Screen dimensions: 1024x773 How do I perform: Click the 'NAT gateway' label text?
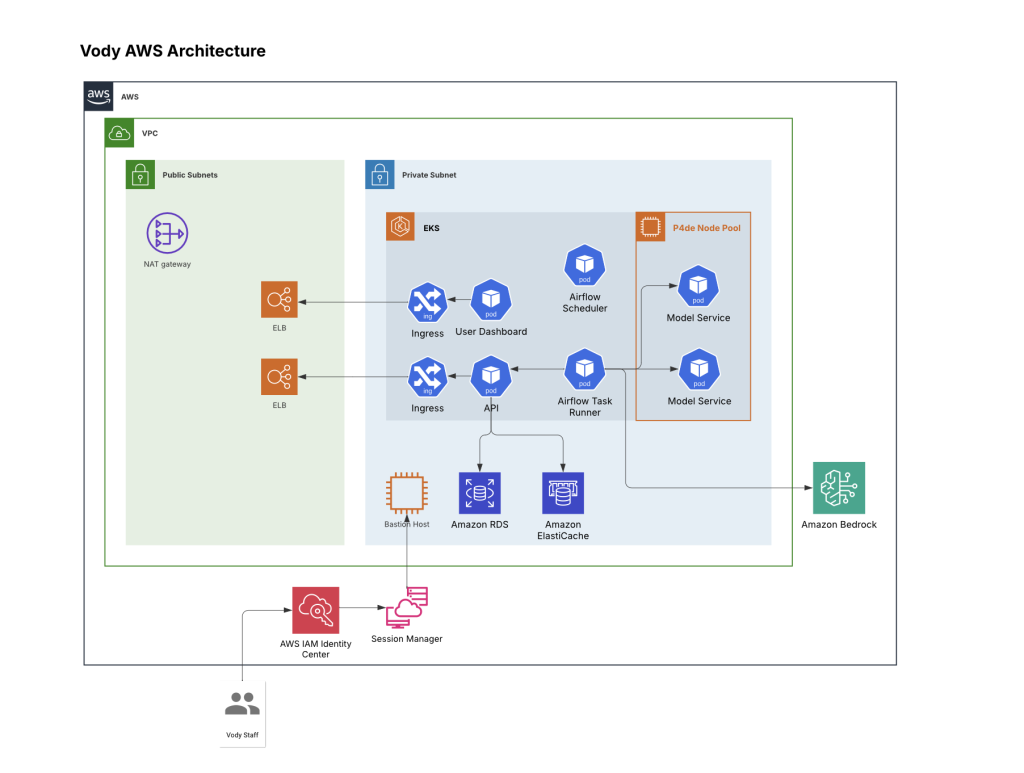[167, 264]
